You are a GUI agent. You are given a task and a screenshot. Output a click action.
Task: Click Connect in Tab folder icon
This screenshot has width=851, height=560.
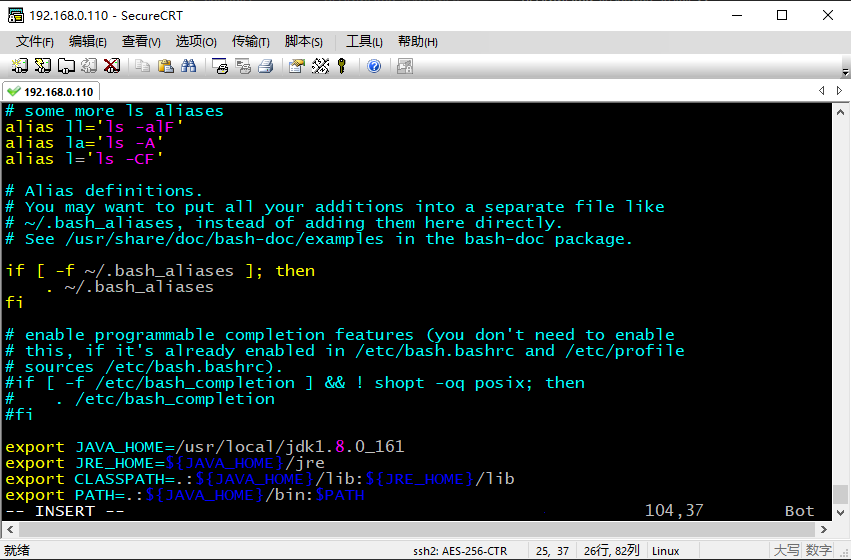coord(66,66)
